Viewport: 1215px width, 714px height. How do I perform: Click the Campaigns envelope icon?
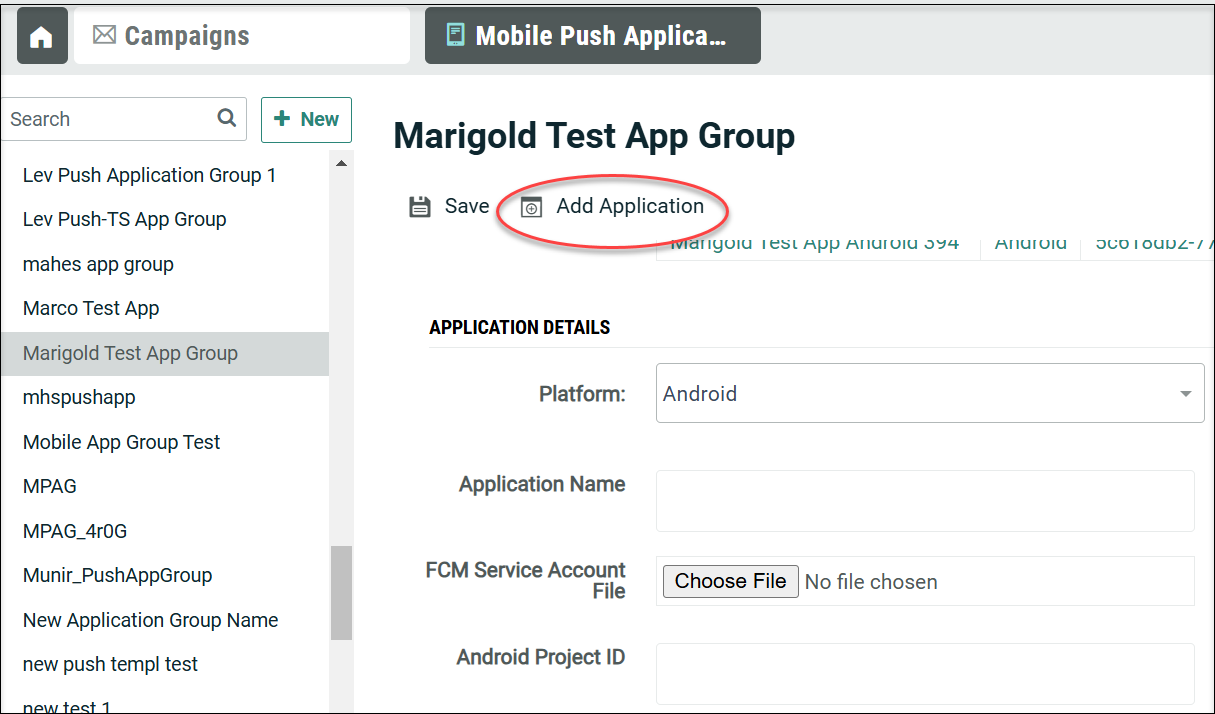(104, 36)
